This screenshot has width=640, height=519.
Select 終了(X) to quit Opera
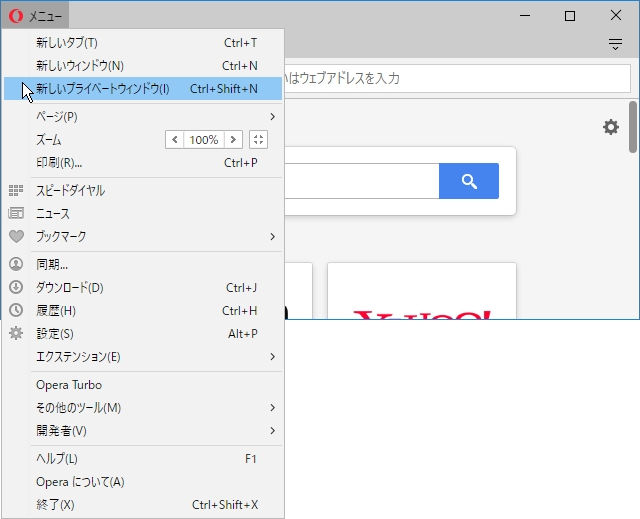pos(143,505)
